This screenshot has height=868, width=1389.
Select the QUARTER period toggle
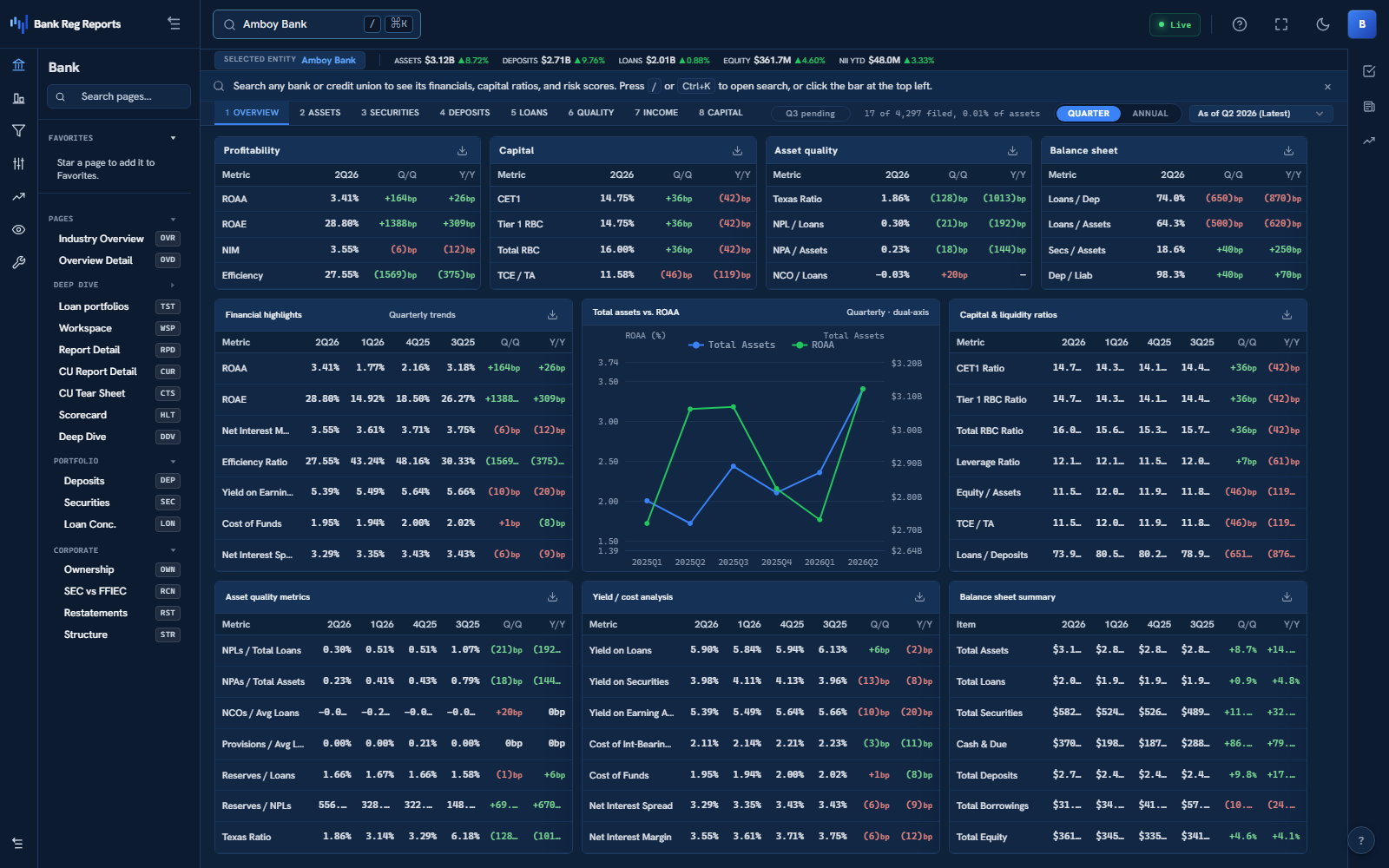click(x=1089, y=114)
